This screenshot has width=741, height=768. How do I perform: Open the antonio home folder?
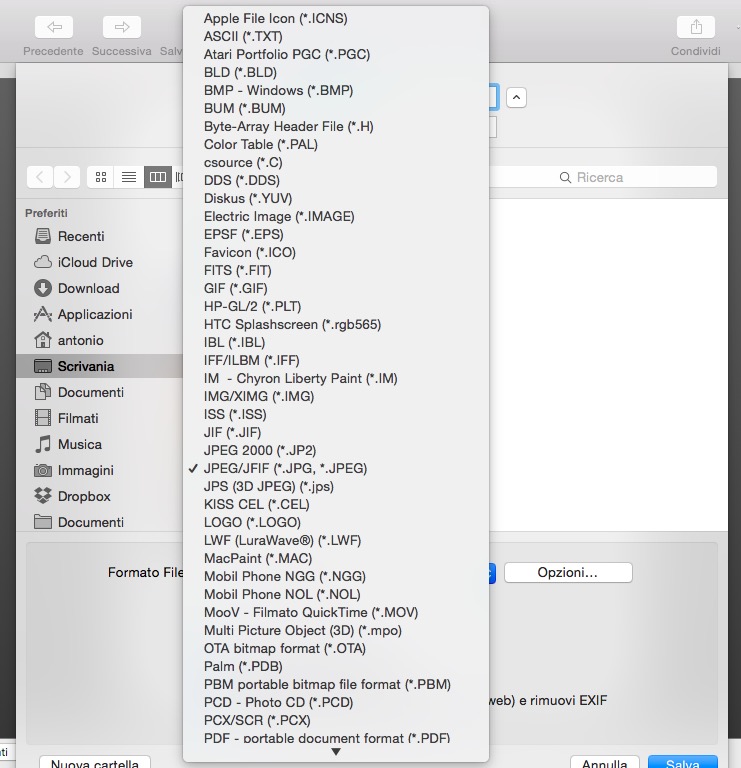[99, 340]
